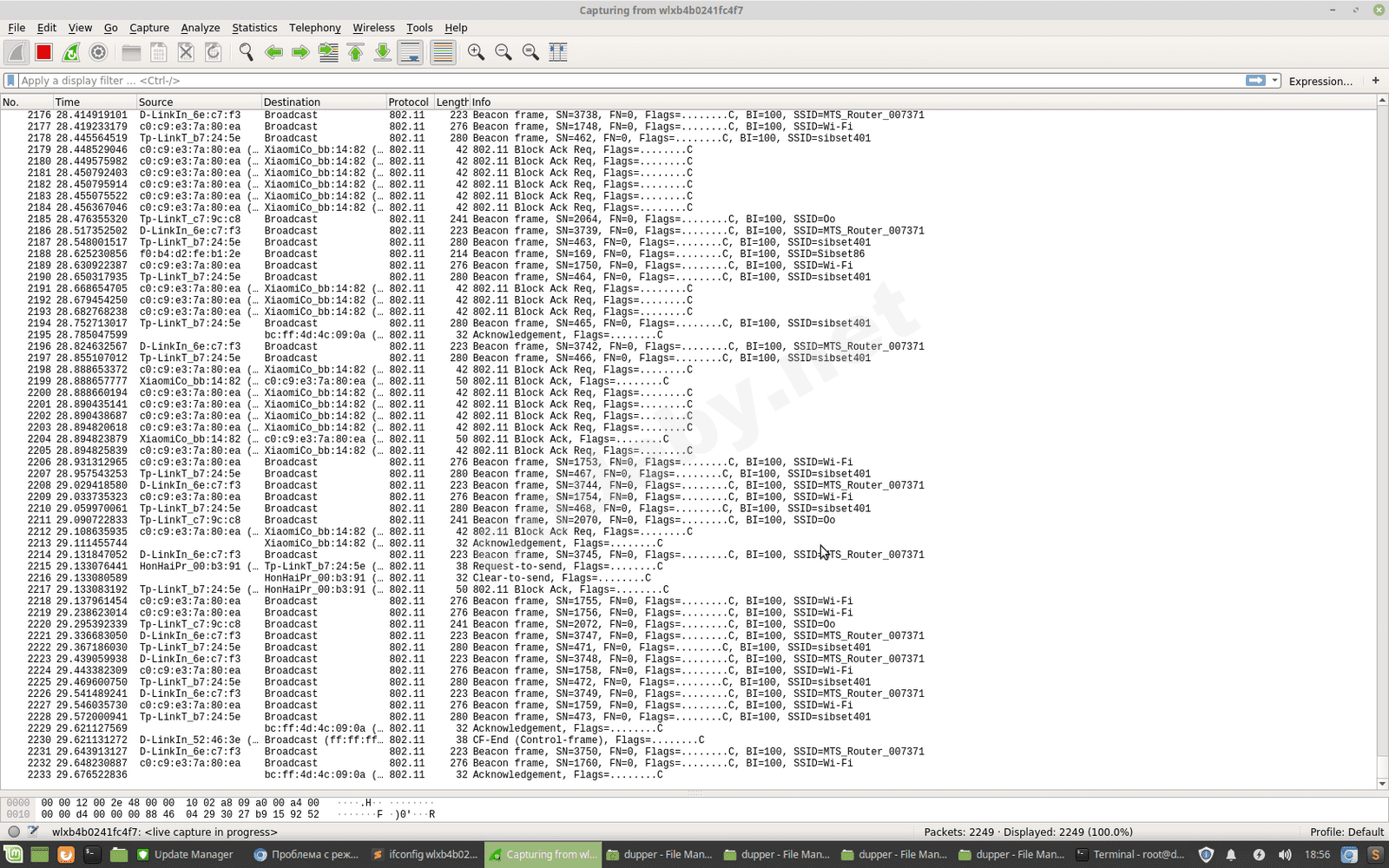This screenshot has width=1389, height=868.
Task: Click the close capture file icon
Action: pos(186,52)
